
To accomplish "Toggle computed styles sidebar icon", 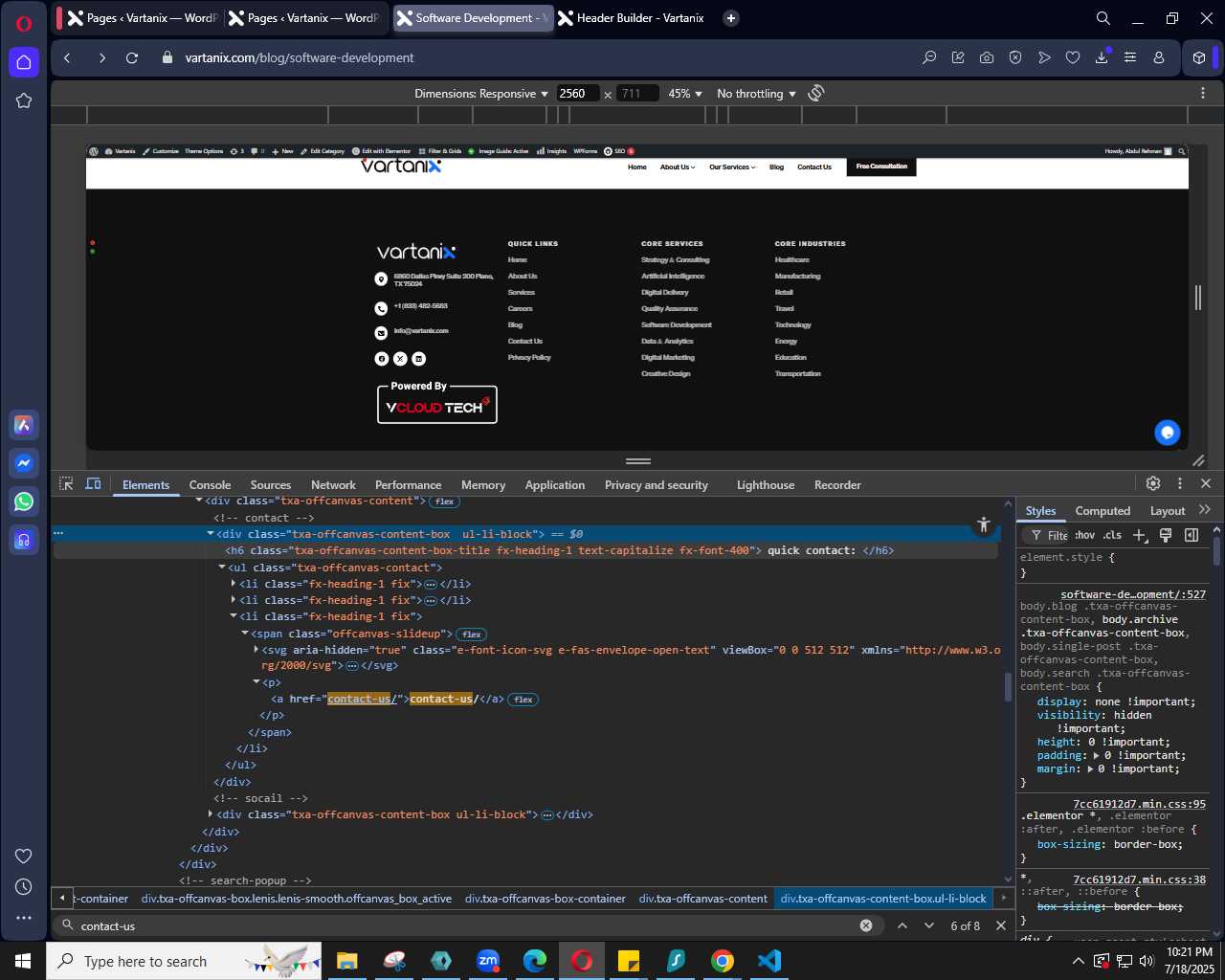I will [x=1192, y=535].
